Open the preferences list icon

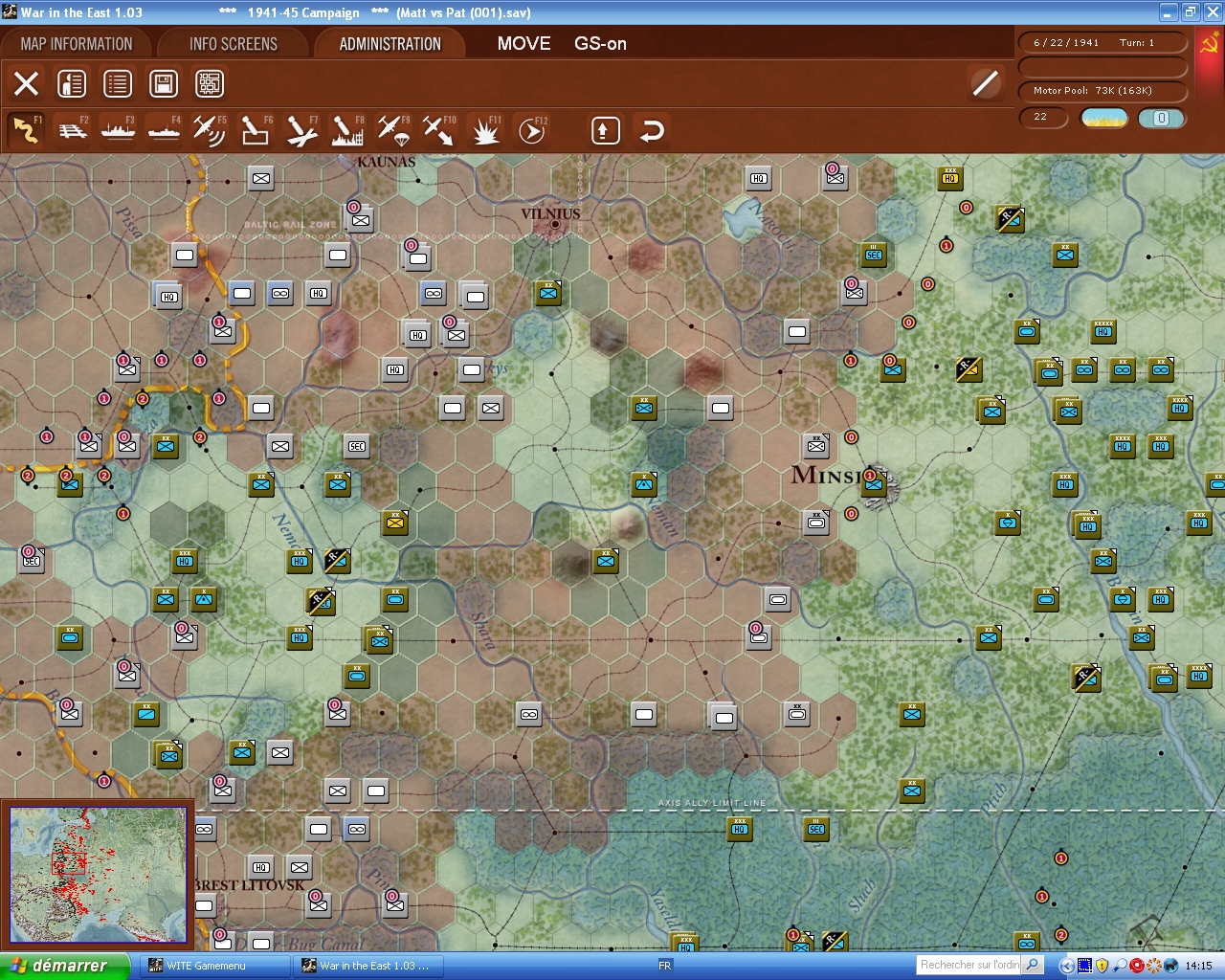point(118,83)
